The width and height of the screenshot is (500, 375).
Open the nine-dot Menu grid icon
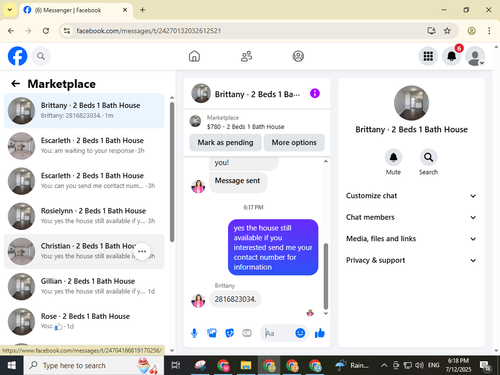tap(428, 56)
